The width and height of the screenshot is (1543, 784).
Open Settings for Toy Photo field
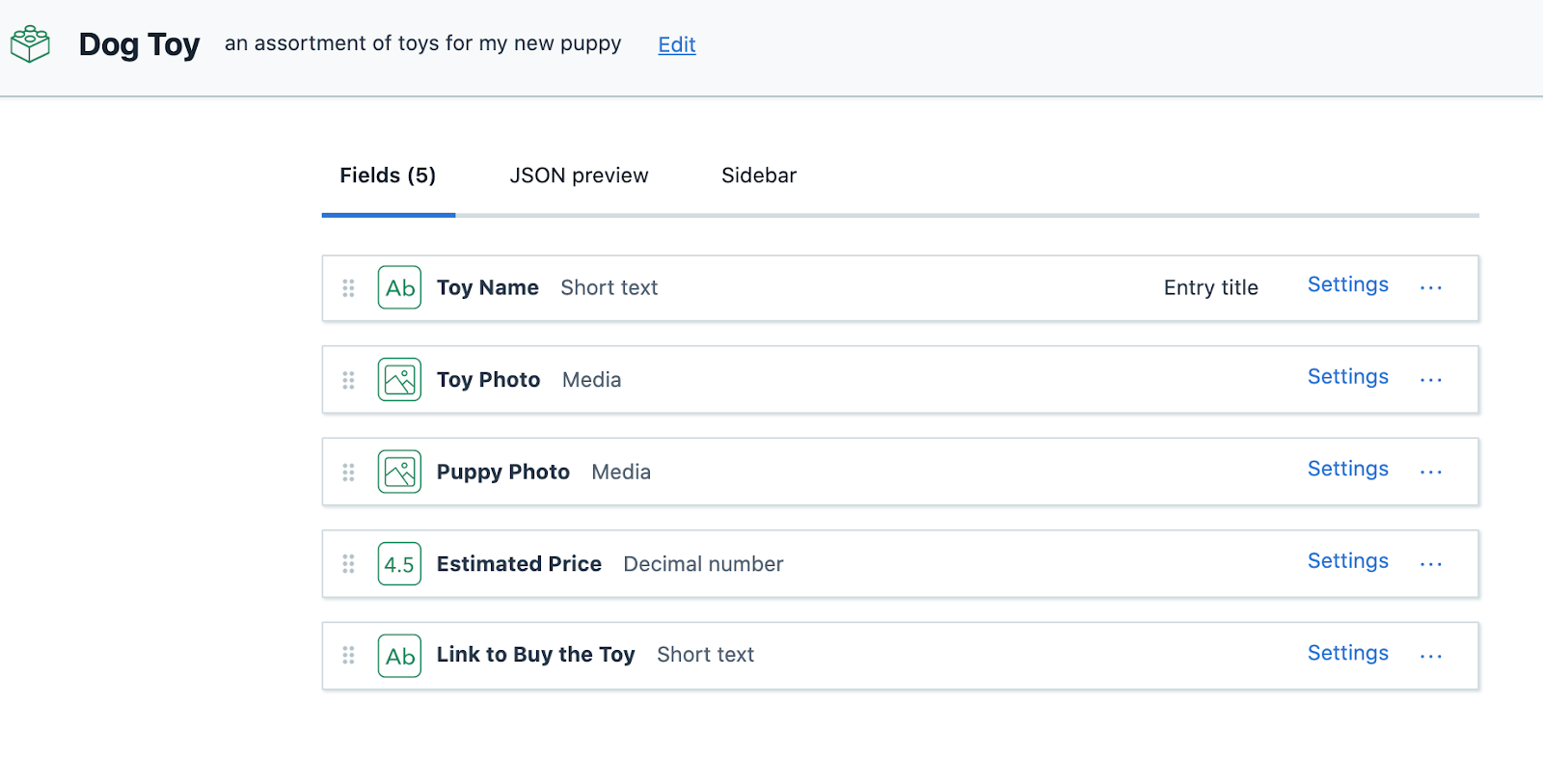pyautogui.click(x=1348, y=377)
